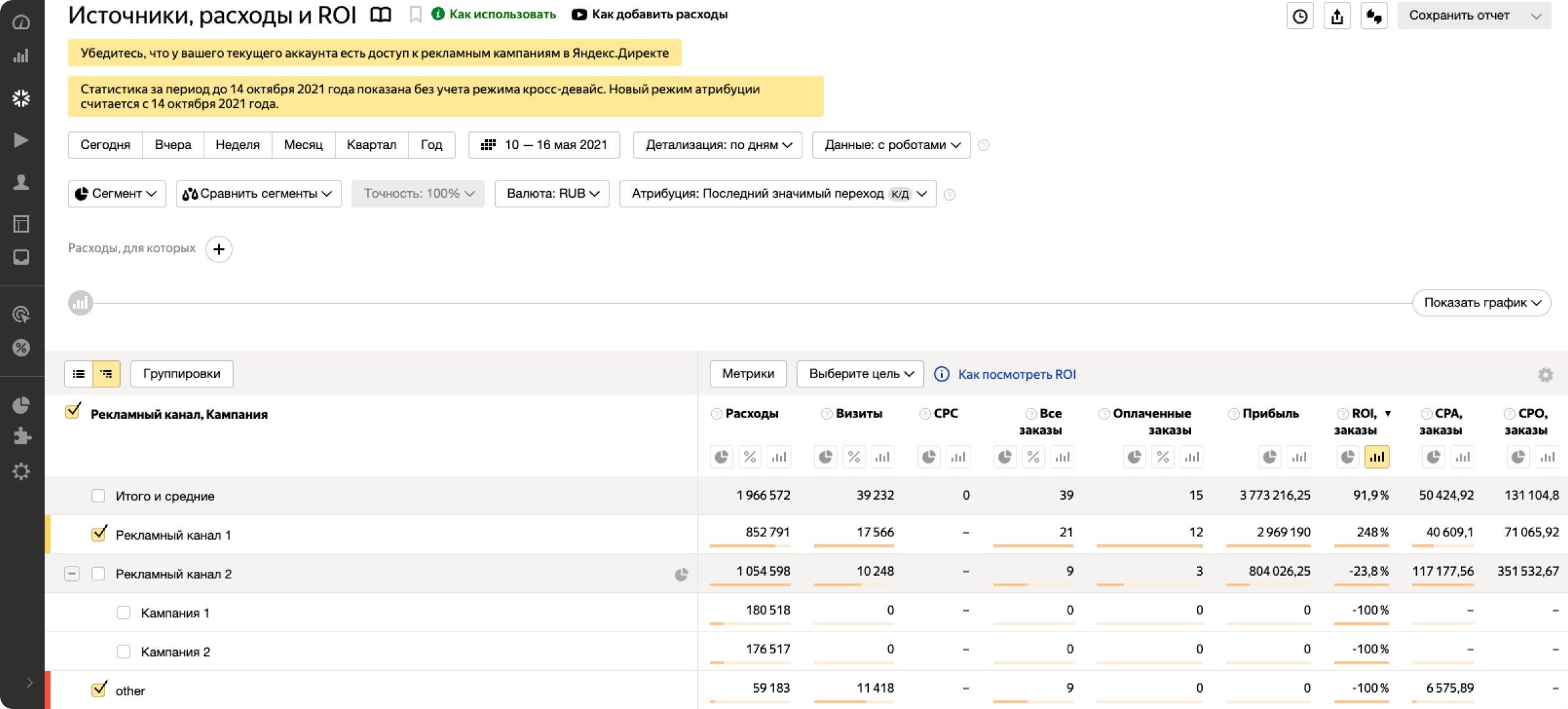Toggle the Итого и средние checkbox
This screenshot has width=1568, height=709.
tap(98, 496)
